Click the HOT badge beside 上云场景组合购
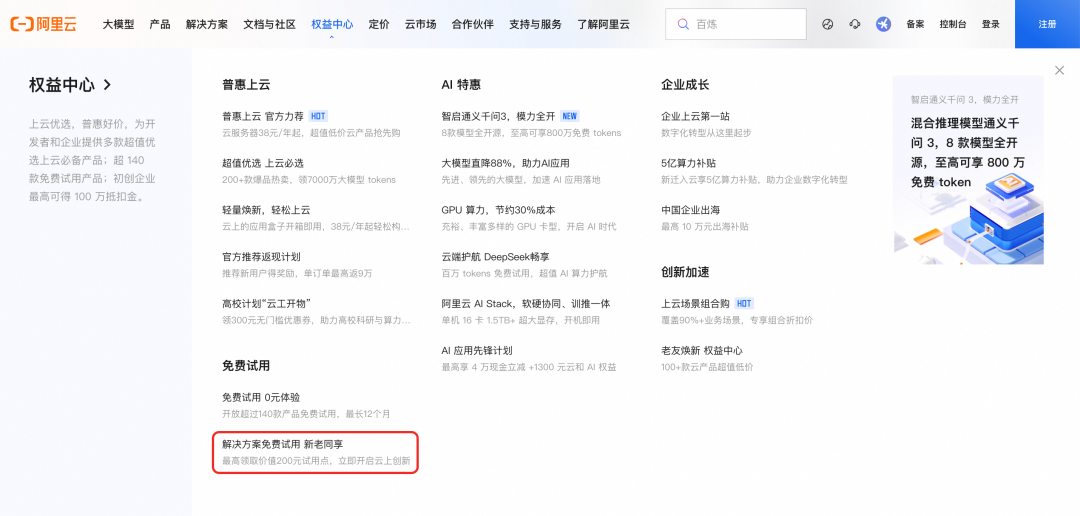 pyautogui.click(x=744, y=304)
